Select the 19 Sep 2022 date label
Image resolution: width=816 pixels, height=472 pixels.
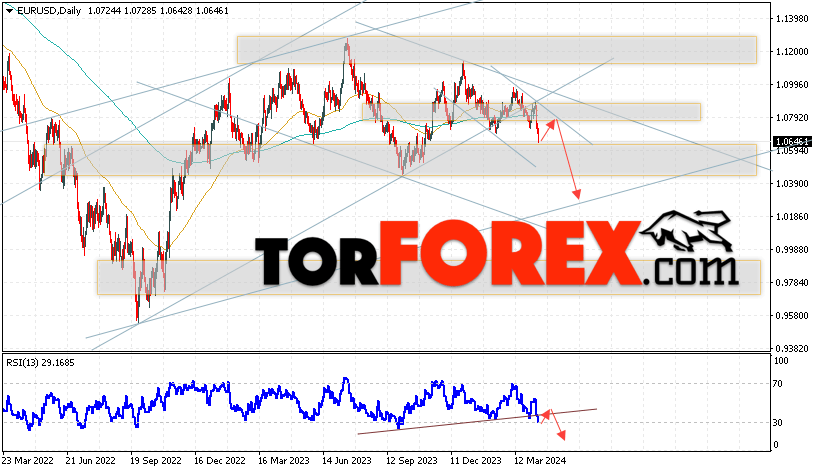pyautogui.click(x=156, y=461)
